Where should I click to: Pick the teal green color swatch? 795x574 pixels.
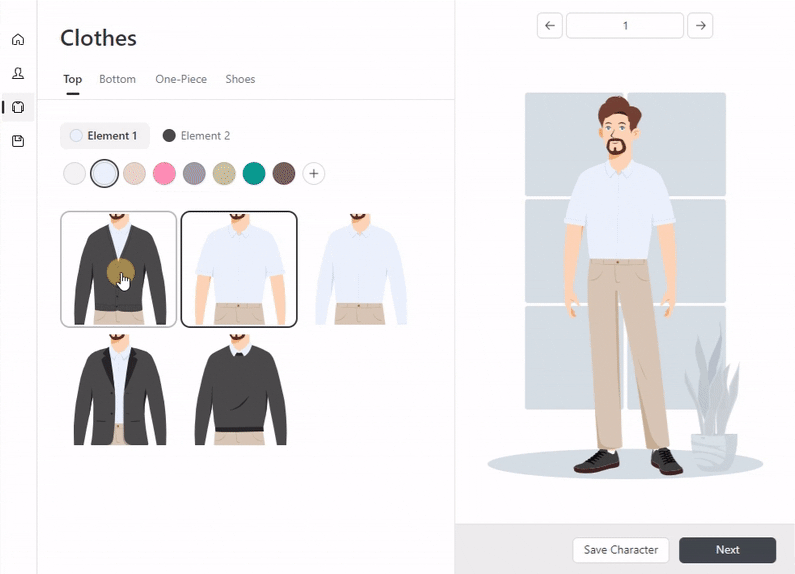[x=254, y=173]
